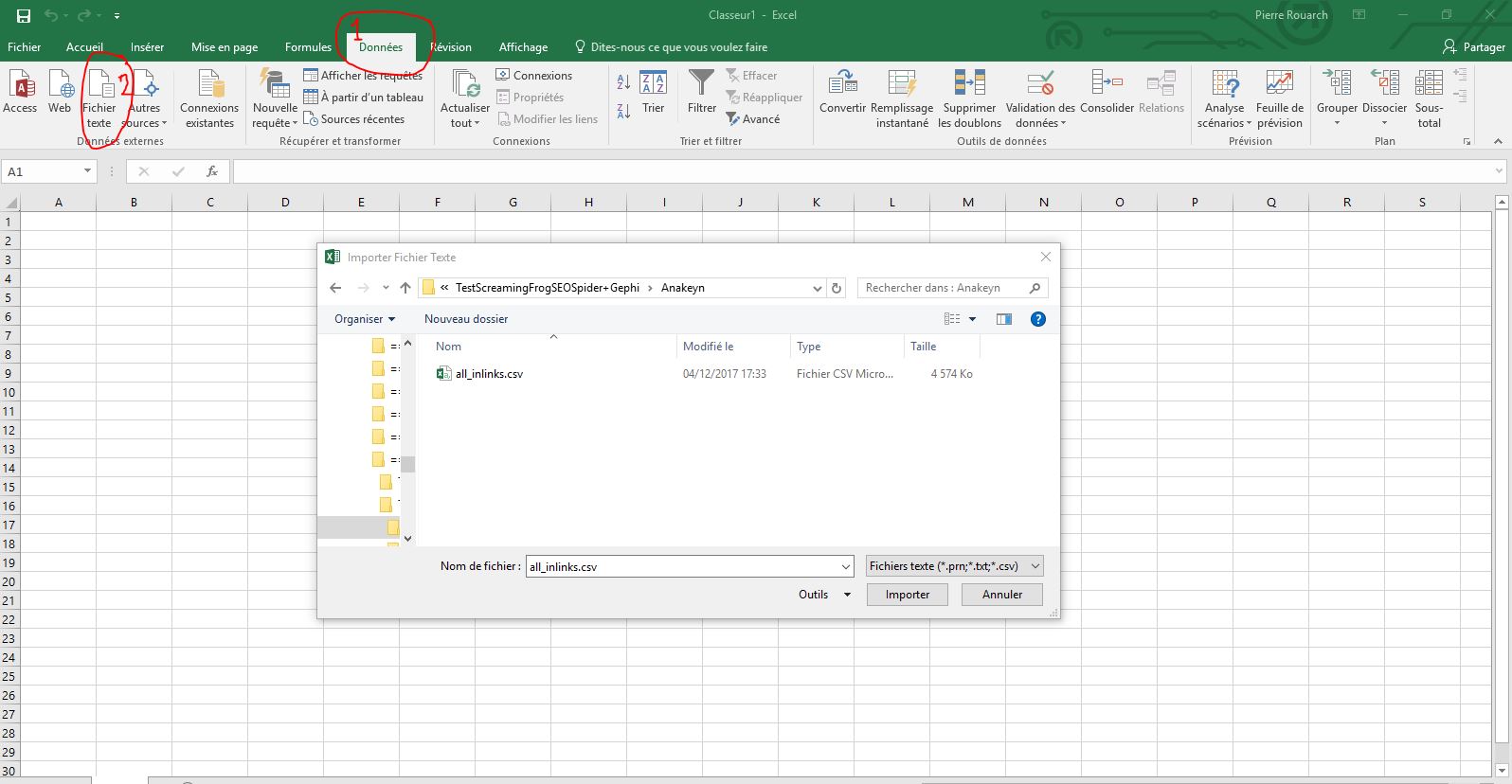Click the Dites-nous search box
The image size is (1512, 784).
(x=672, y=47)
